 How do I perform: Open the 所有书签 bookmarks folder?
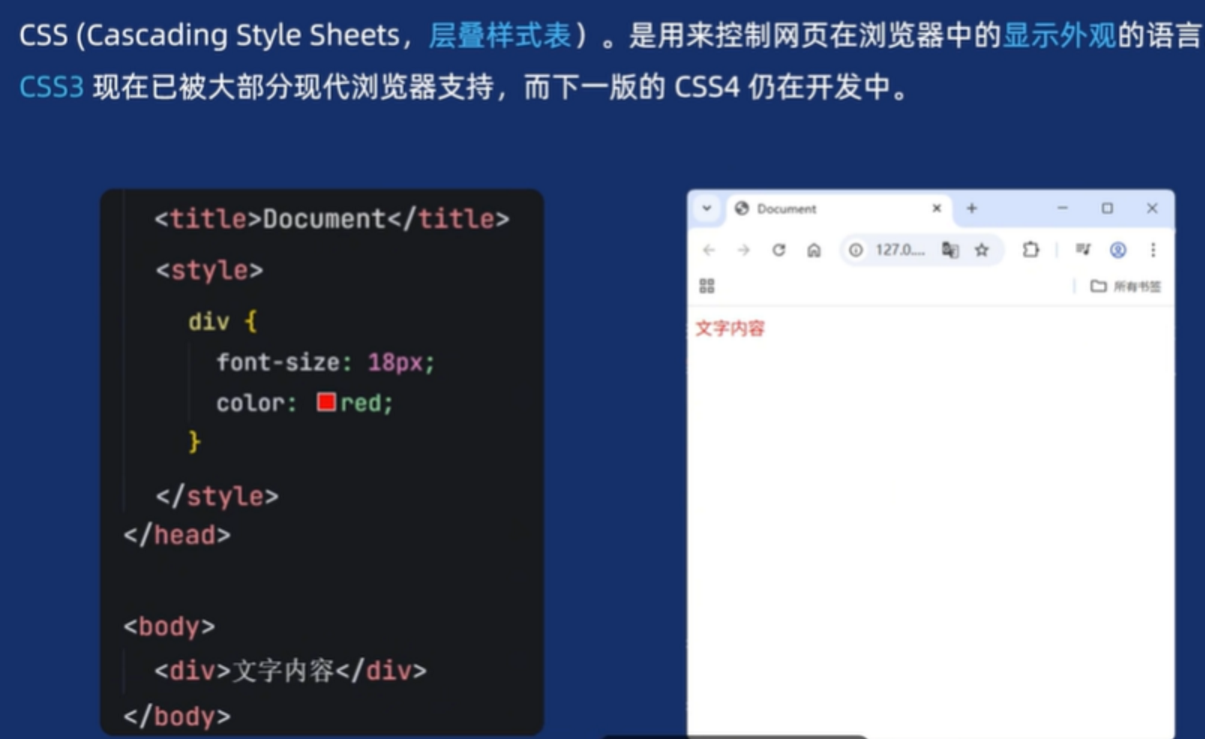point(1126,286)
